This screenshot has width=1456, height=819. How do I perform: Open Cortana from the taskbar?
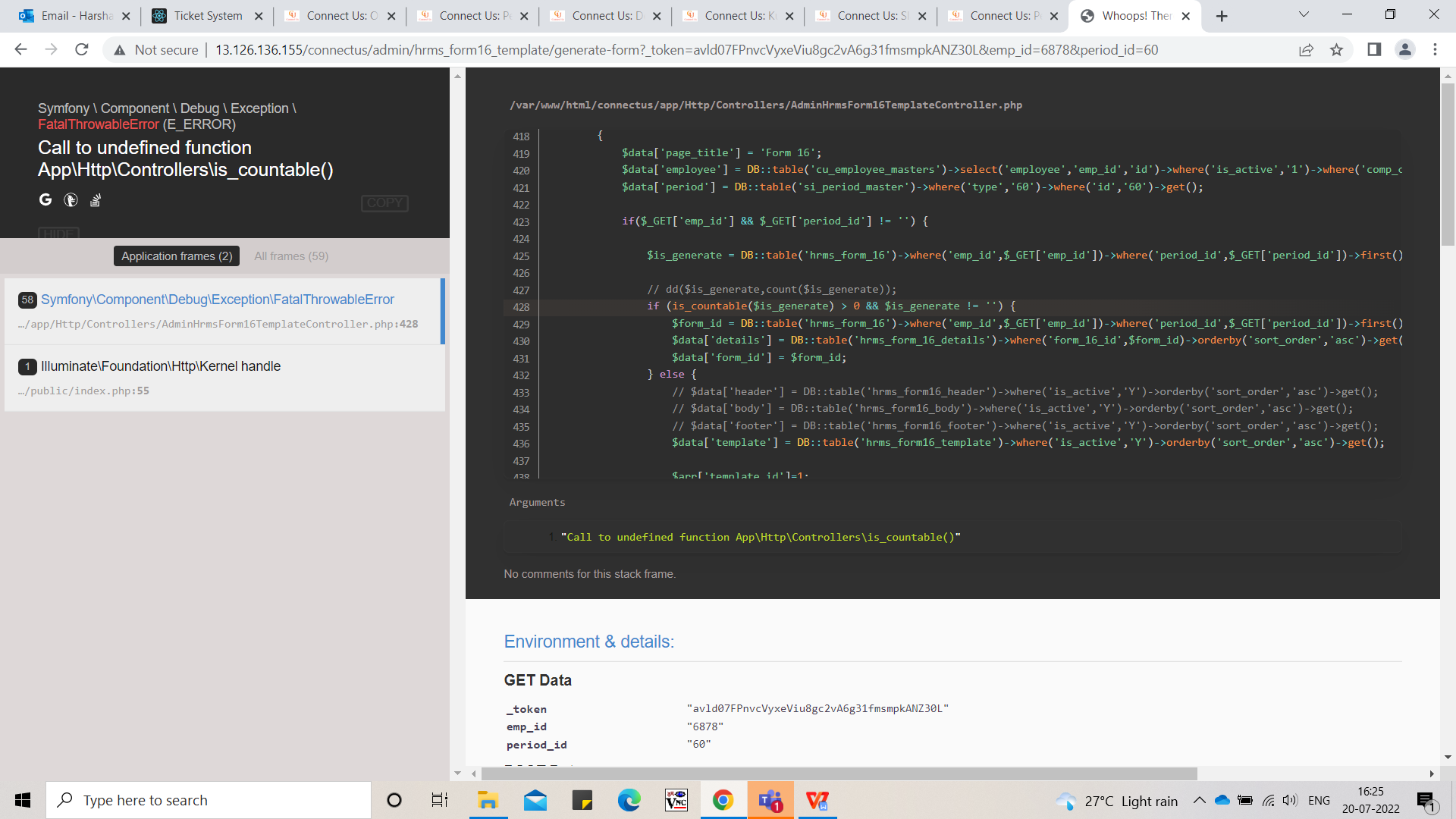[x=394, y=800]
